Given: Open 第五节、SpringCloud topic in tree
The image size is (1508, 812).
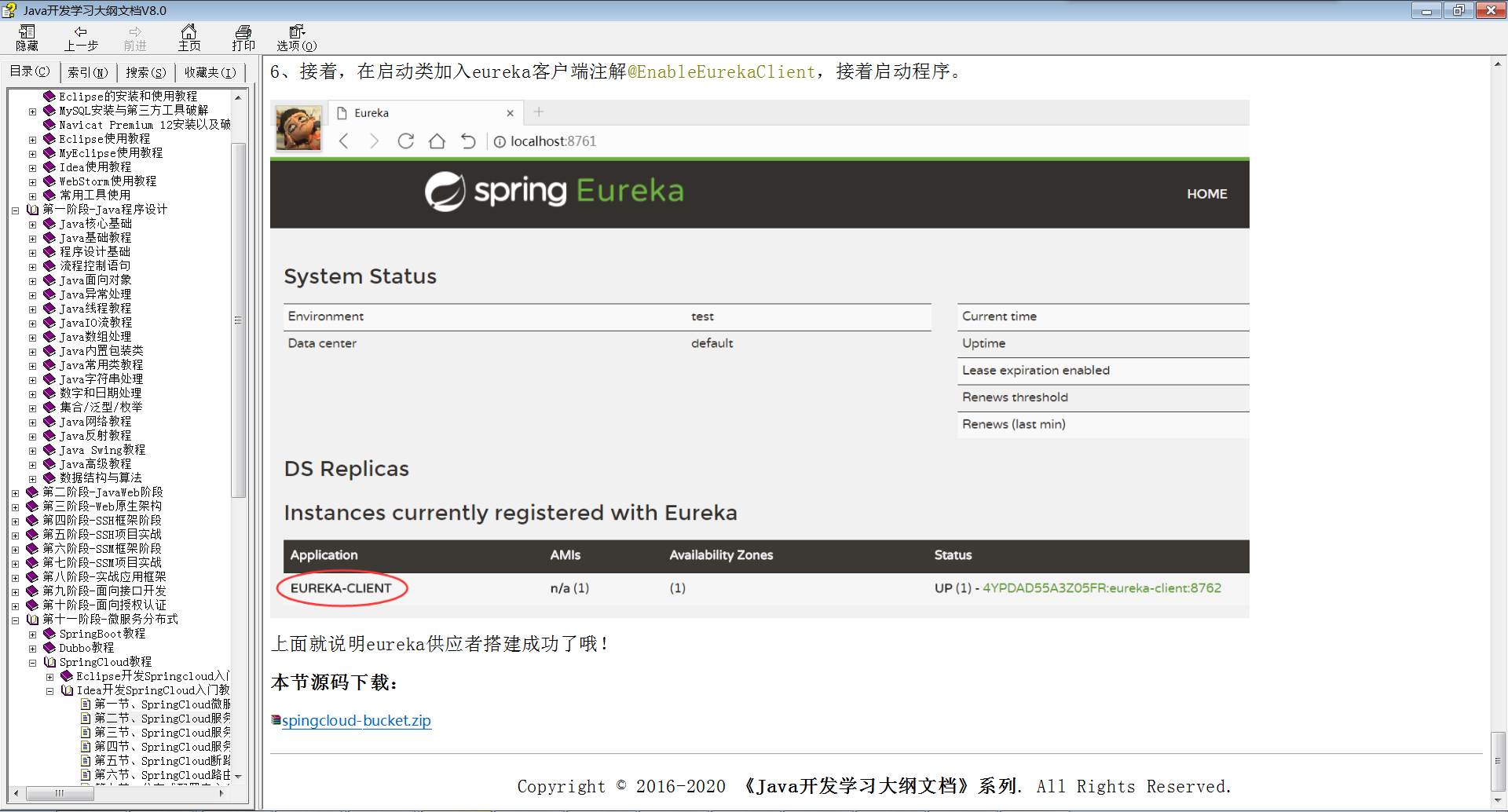Looking at the screenshot, I should click(x=162, y=761).
